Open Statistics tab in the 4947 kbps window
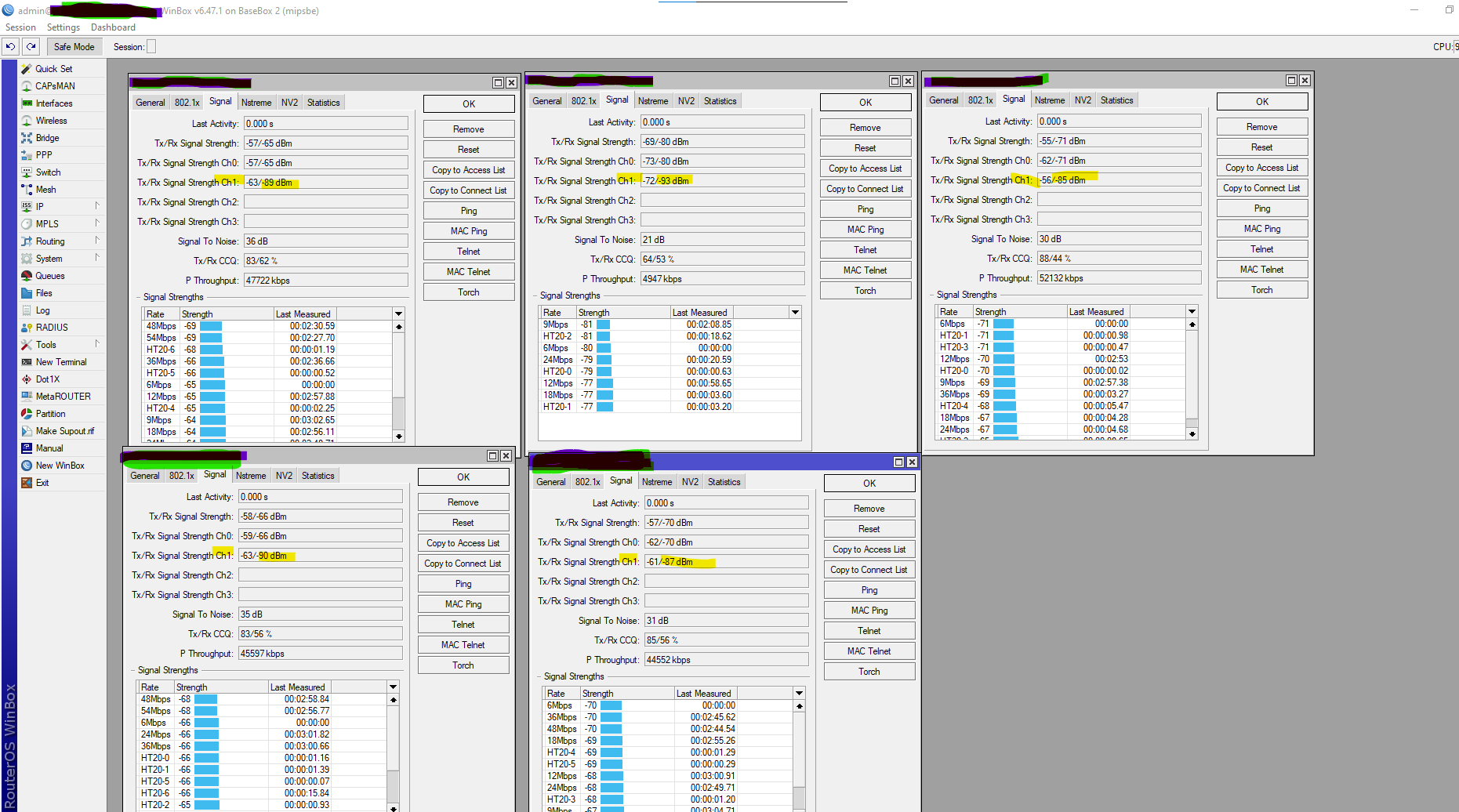Image resolution: width=1459 pixels, height=812 pixels. click(720, 101)
